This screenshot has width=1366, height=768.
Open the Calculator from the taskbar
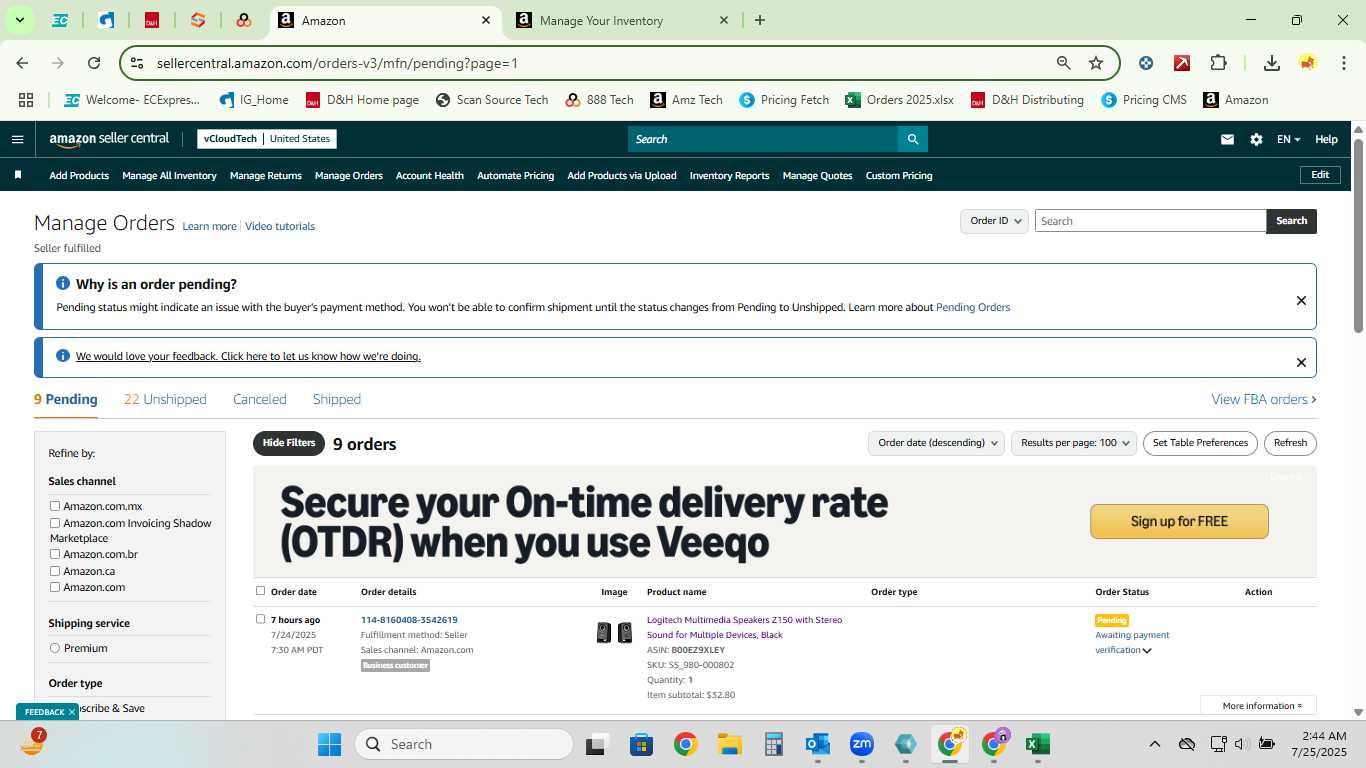773,744
